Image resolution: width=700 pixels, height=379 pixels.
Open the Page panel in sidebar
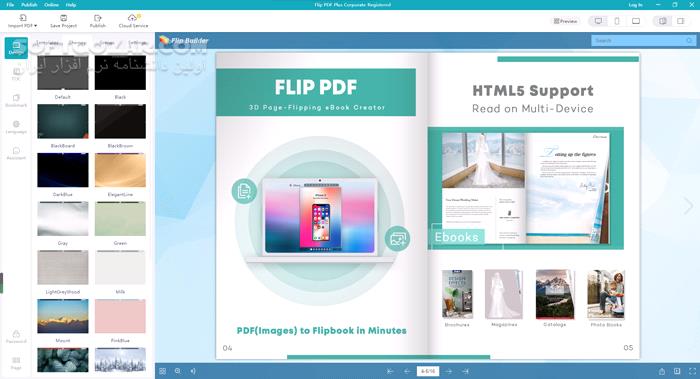[16, 363]
